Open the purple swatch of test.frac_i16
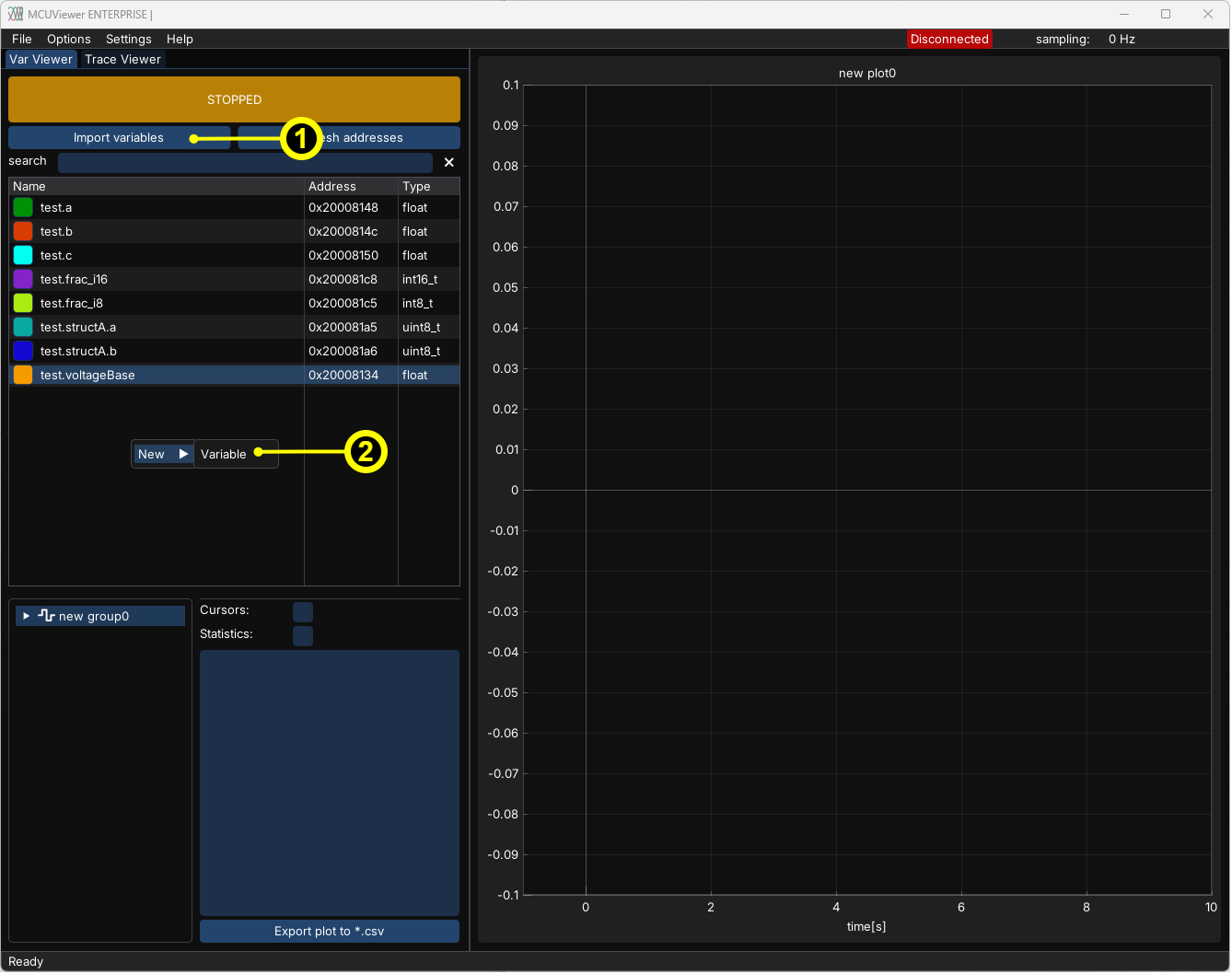This screenshot has height=974, width=1232. [23, 279]
